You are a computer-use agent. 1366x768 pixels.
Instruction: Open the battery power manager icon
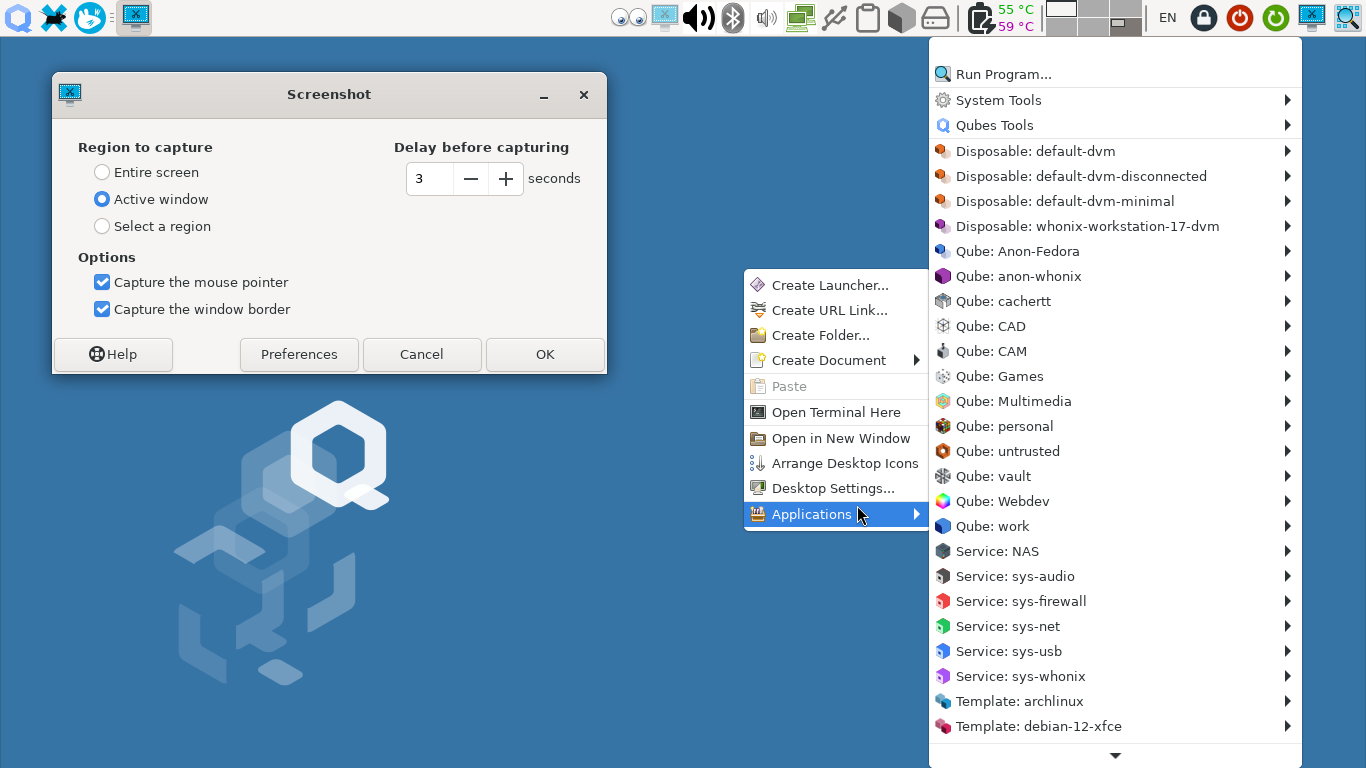point(980,18)
